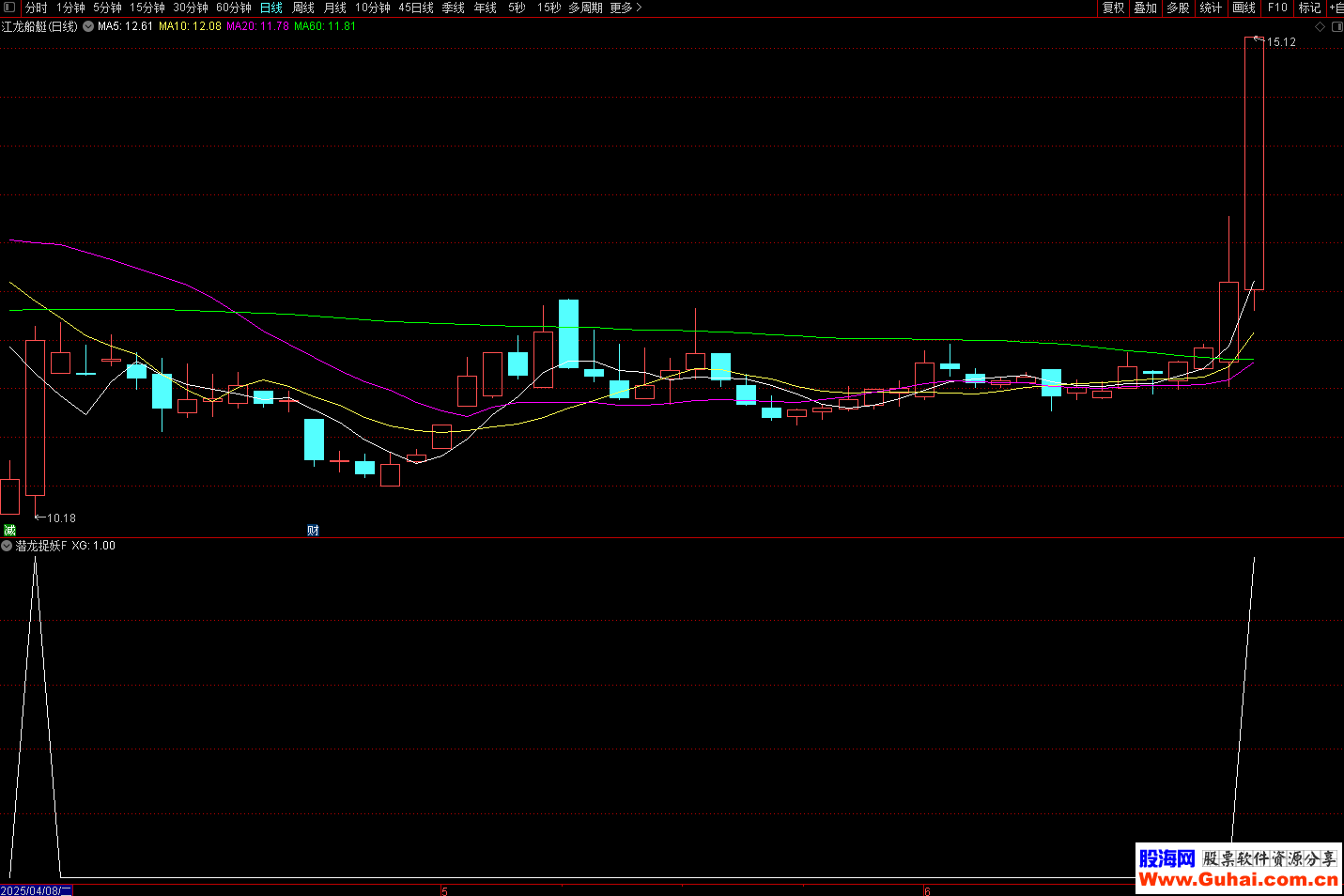
Task: Click the 统计 statistics button
Action: point(1212,8)
